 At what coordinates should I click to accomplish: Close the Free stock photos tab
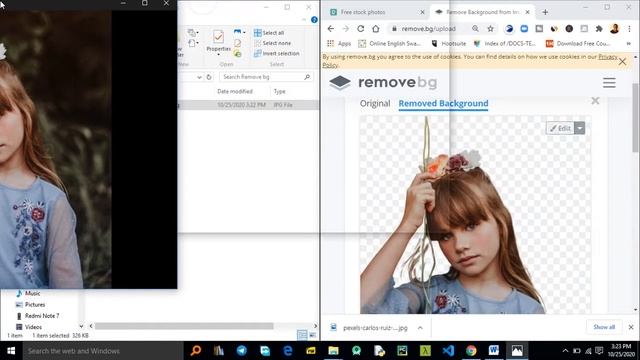click(422, 12)
